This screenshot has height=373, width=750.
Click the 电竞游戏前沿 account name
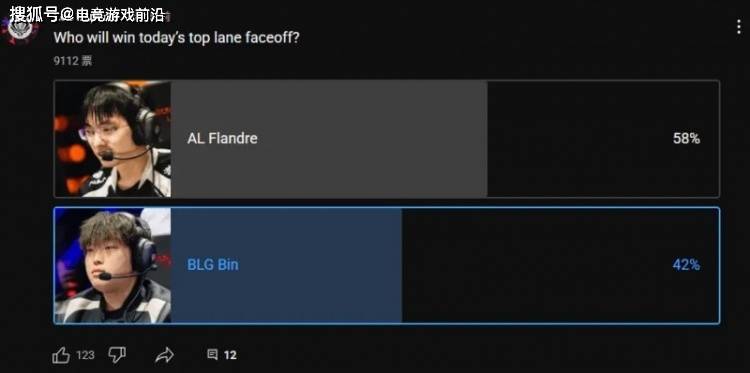pos(120,14)
